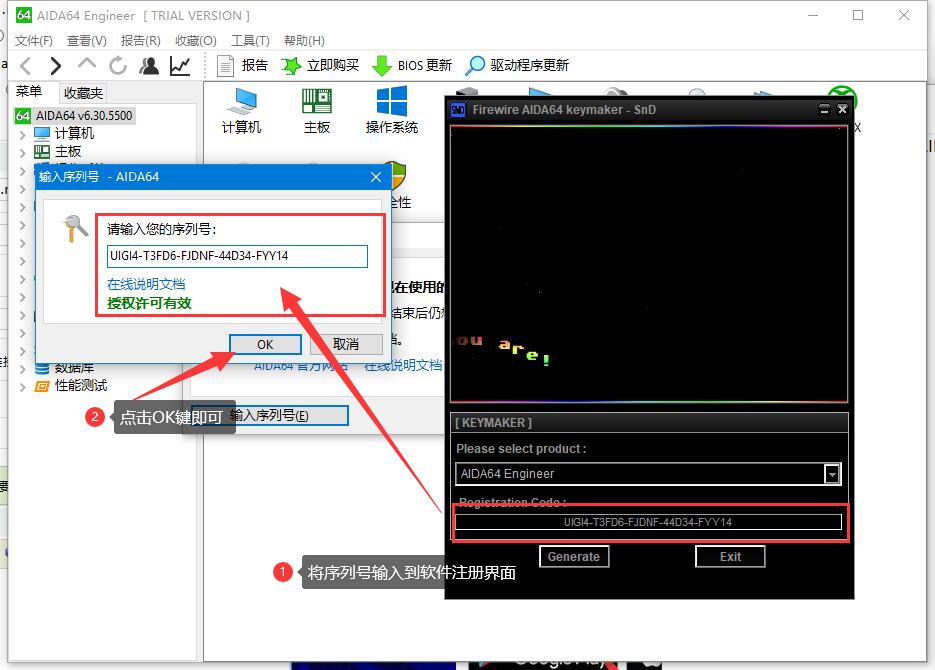
Task: Minimize the Firewire keymaker window
Action: pos(824,110)
